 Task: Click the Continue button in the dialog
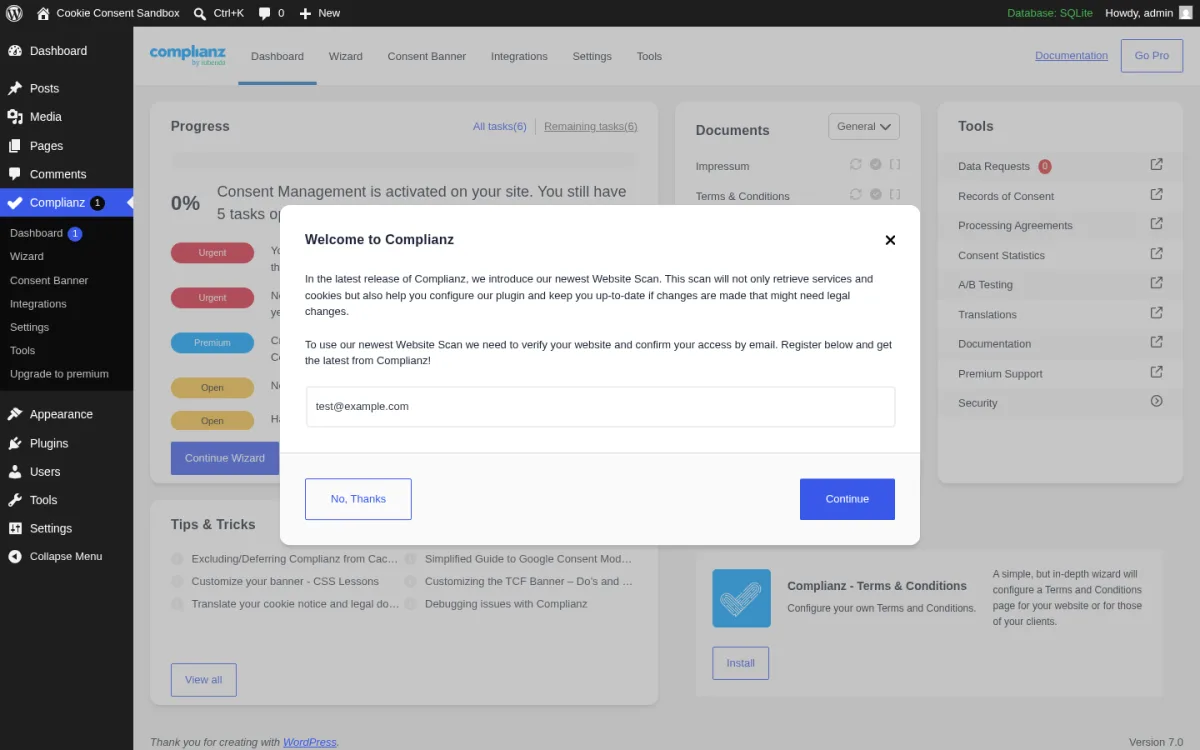847,499
